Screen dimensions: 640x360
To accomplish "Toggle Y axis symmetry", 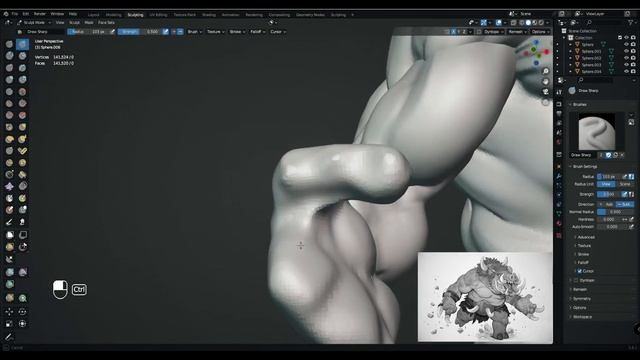I will click(x=458, y=32).
